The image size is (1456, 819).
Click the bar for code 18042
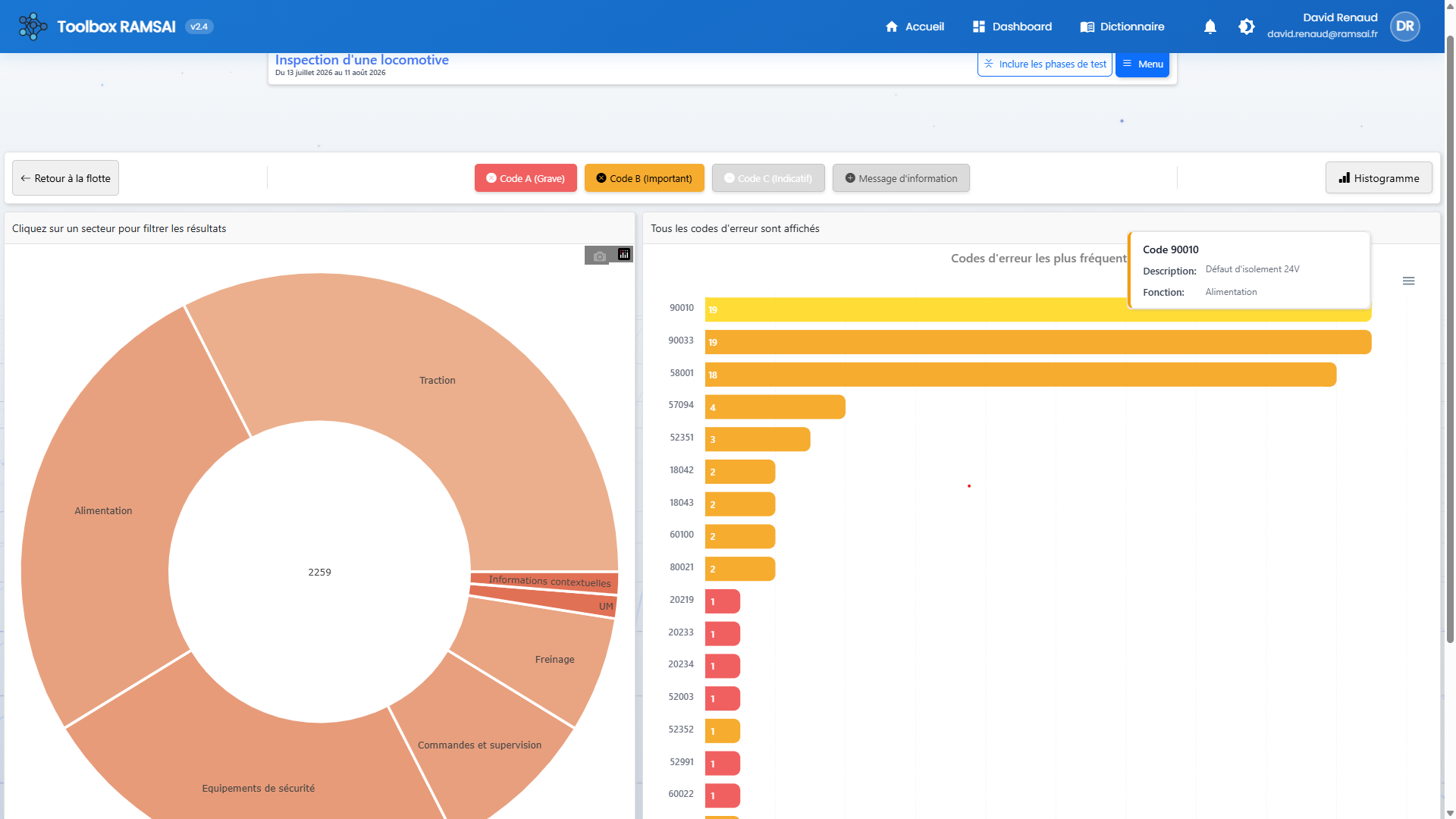tap(740, 472)
